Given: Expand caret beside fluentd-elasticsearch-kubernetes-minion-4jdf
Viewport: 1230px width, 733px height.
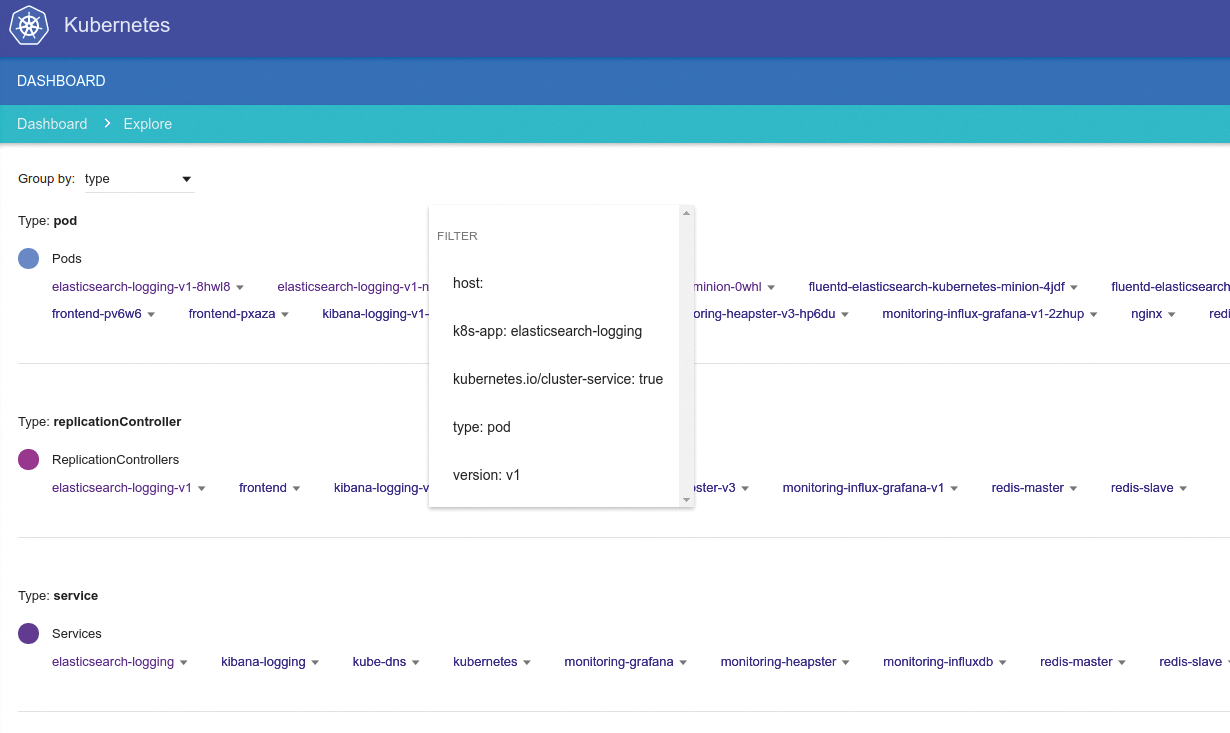Looking at the screenshot, I should [x=1074, y=288].
